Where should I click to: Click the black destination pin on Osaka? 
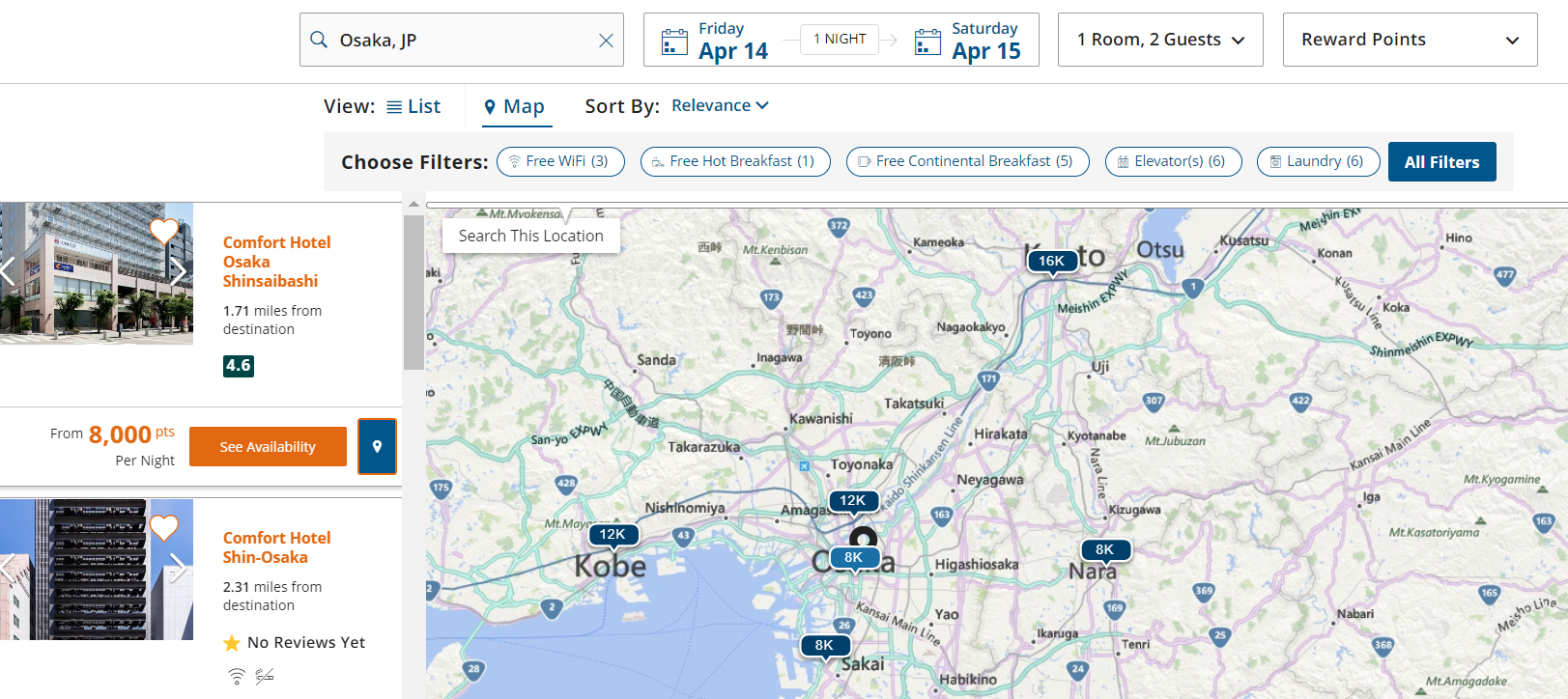(863, 538)
